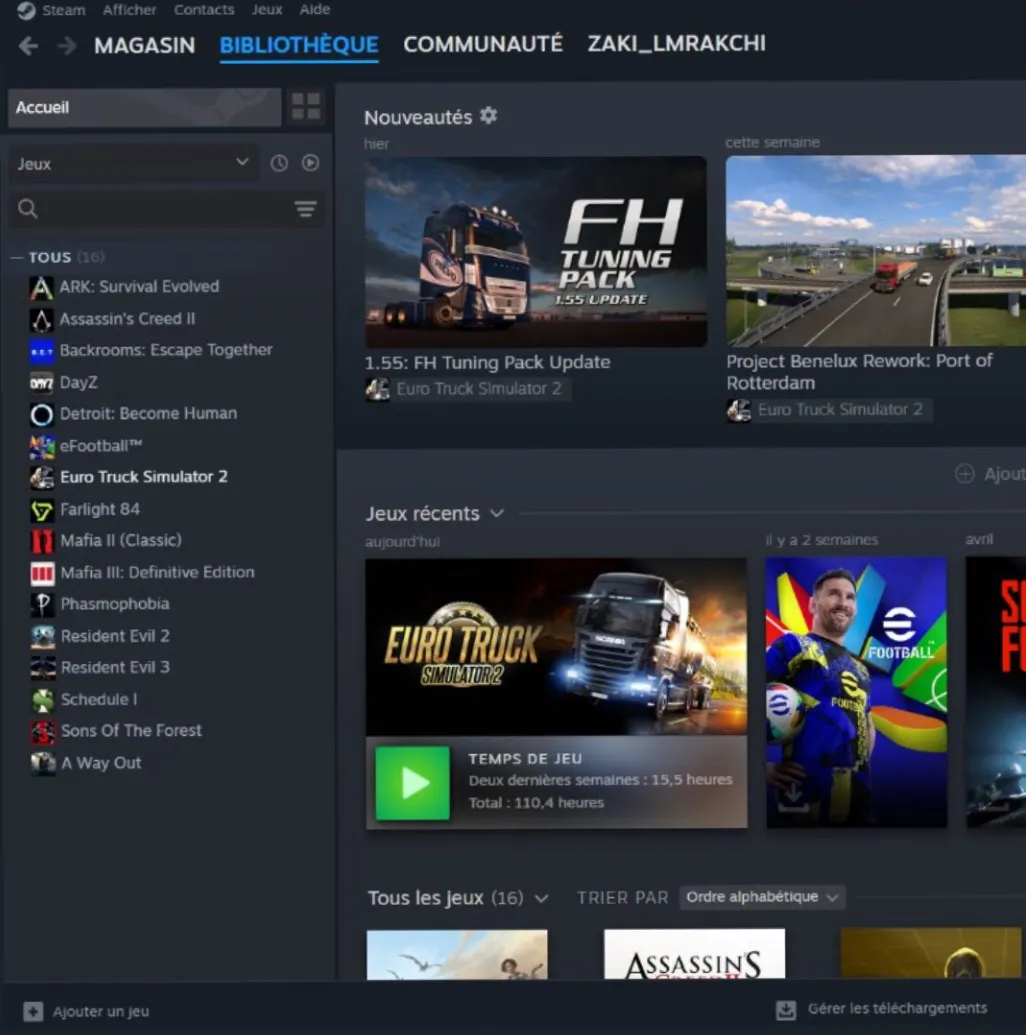
Task: Click the Farlight 84 game icon
Action: pyautogui.click(x=42, y=510)
